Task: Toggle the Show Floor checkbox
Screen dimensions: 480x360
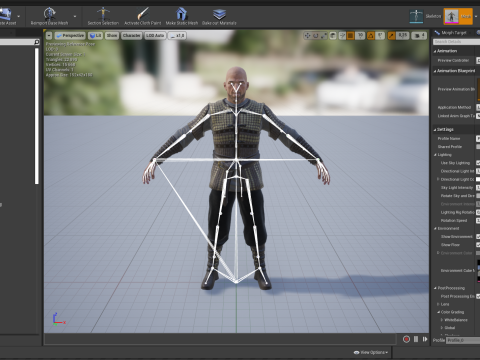Action: (x=478, y=245)
